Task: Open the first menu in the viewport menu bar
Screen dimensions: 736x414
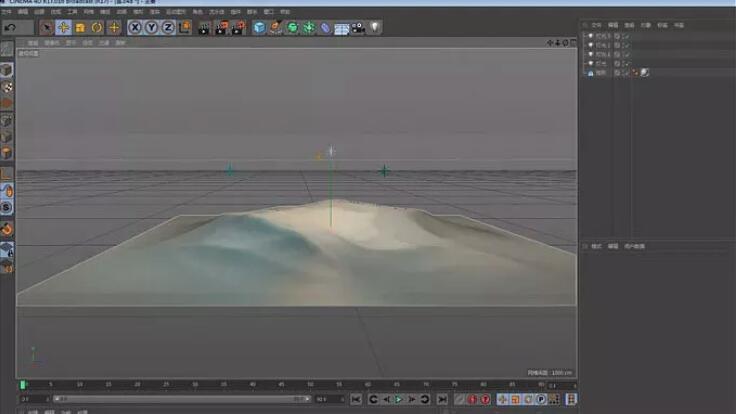Action: [x=33, y=44]
